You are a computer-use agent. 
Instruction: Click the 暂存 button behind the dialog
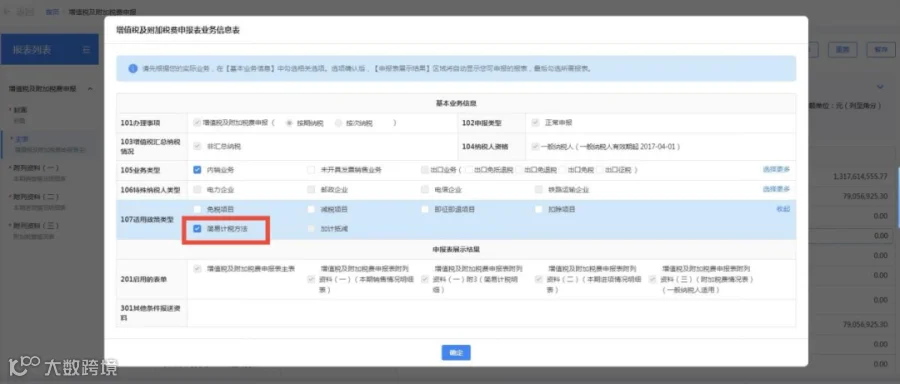880,50
